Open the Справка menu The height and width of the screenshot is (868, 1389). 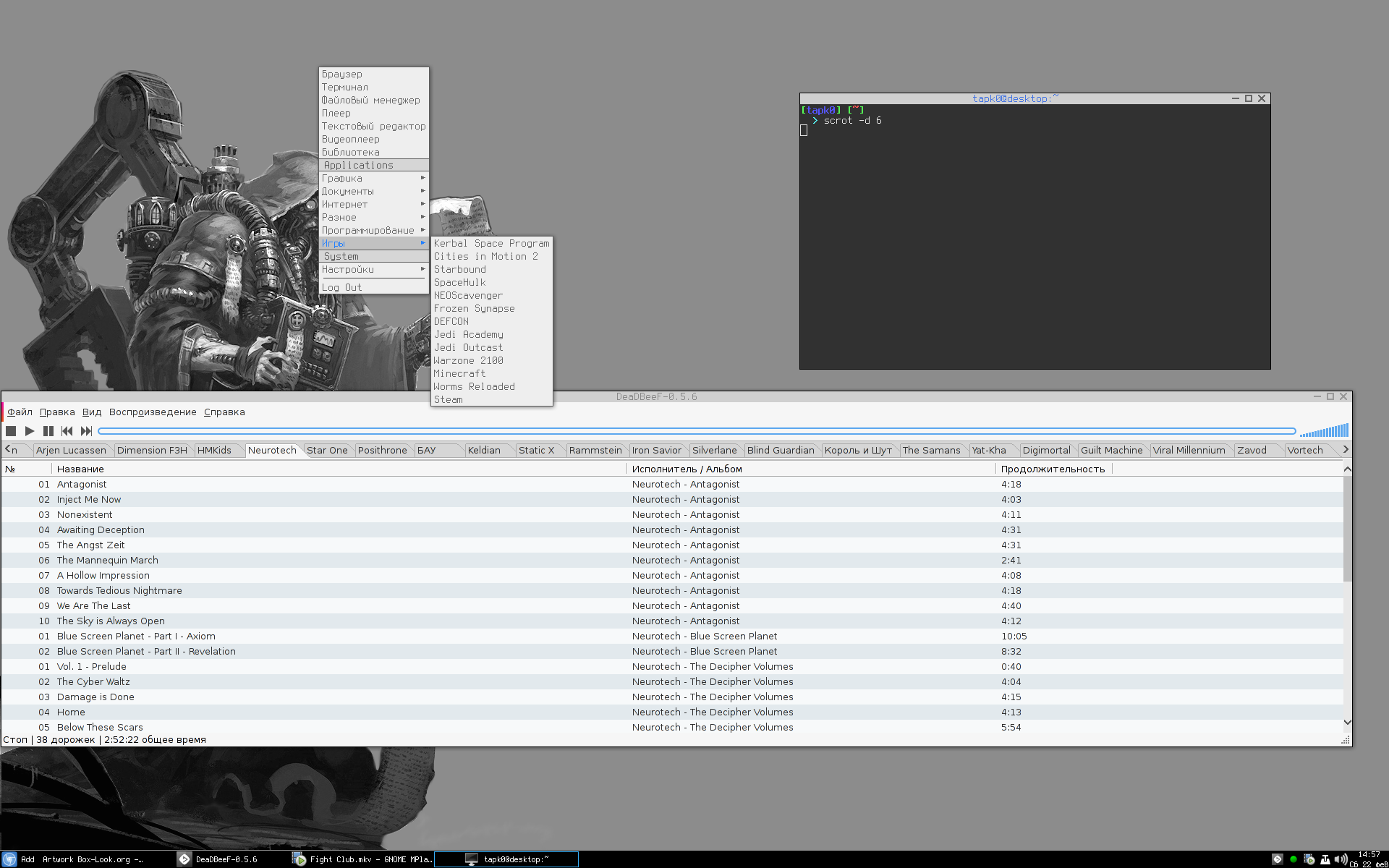tap(224, 412)
